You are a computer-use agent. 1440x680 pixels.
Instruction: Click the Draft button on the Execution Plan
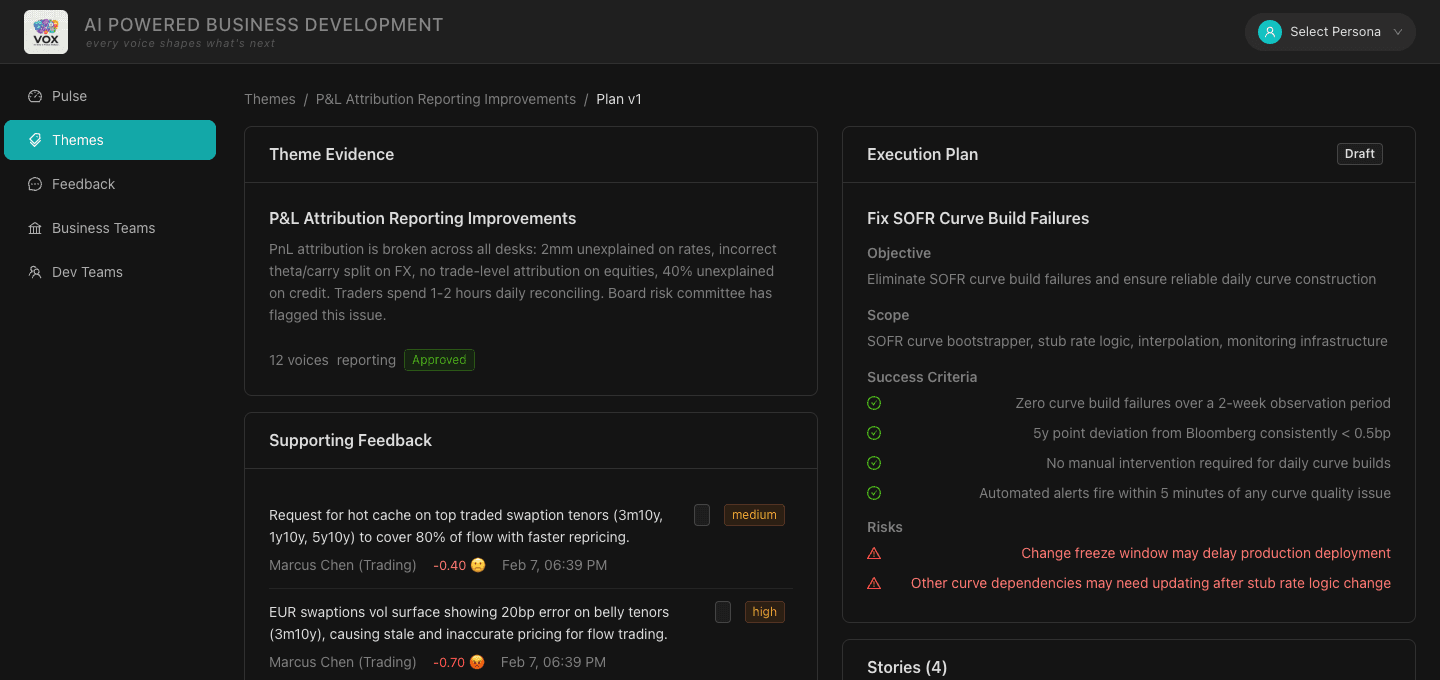[x=1359, y=153]
